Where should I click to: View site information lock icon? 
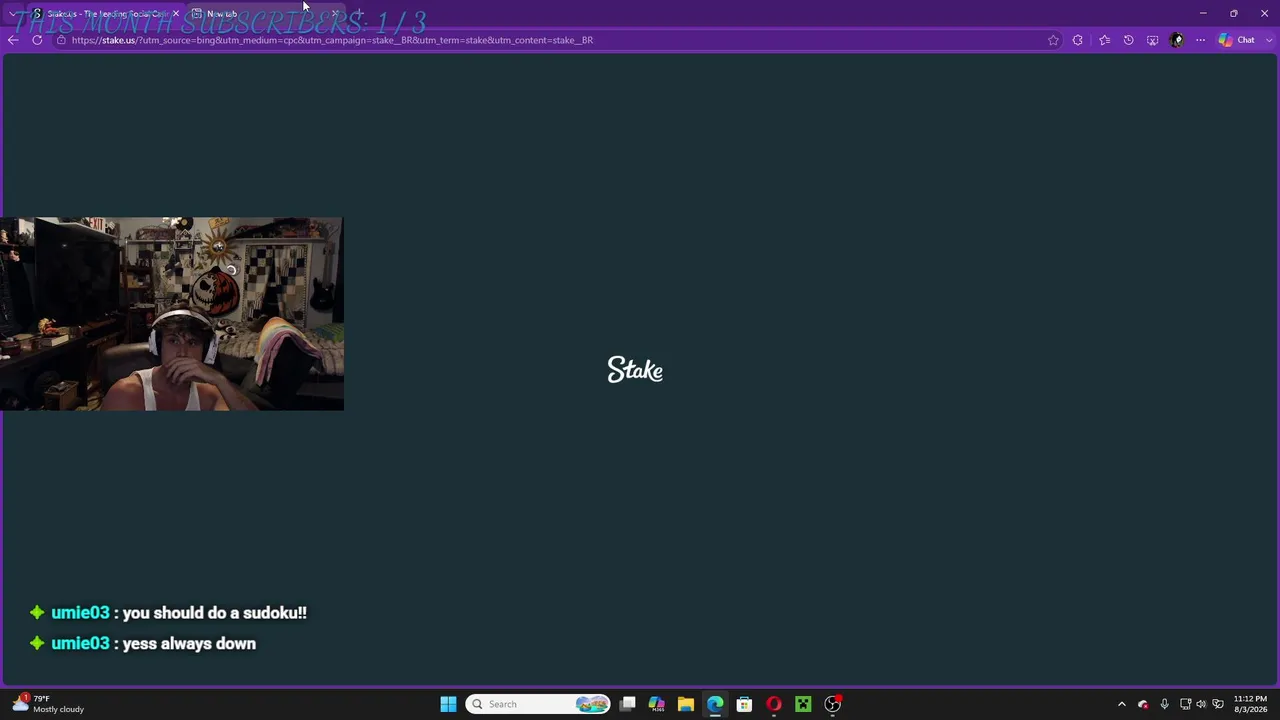click(x=61, y=40)
